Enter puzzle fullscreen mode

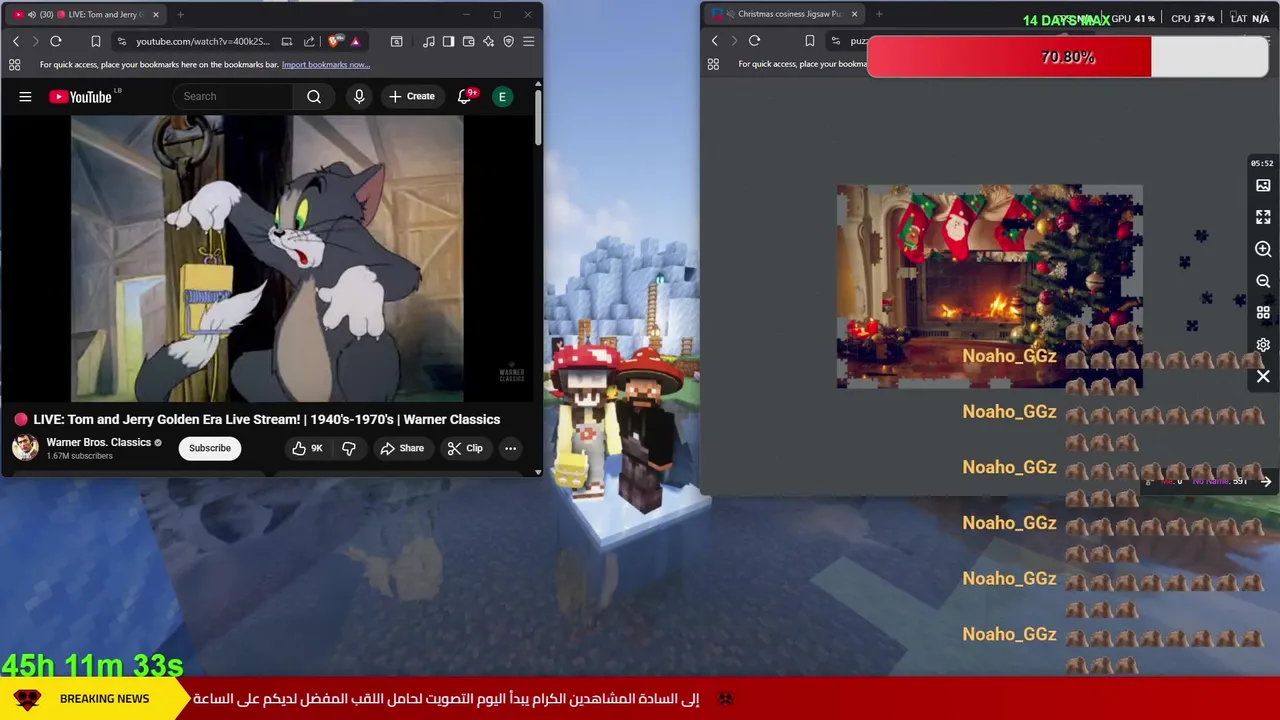[1263, 217]
